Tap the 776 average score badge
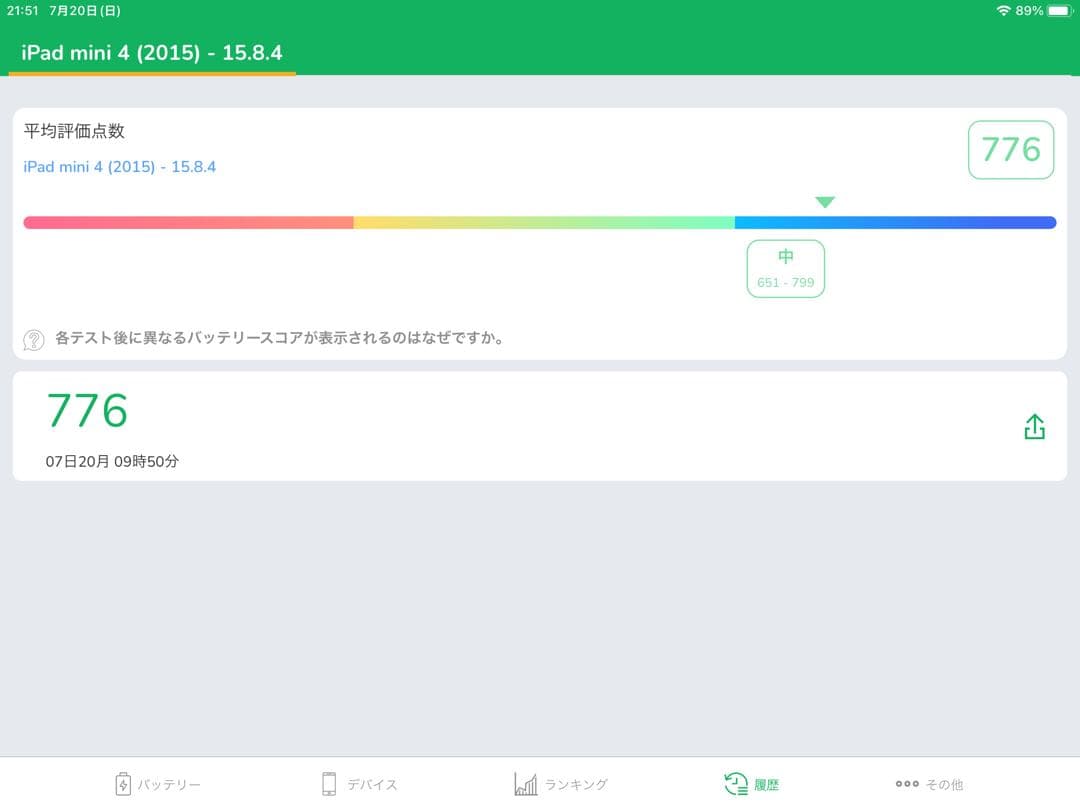 1010,150
